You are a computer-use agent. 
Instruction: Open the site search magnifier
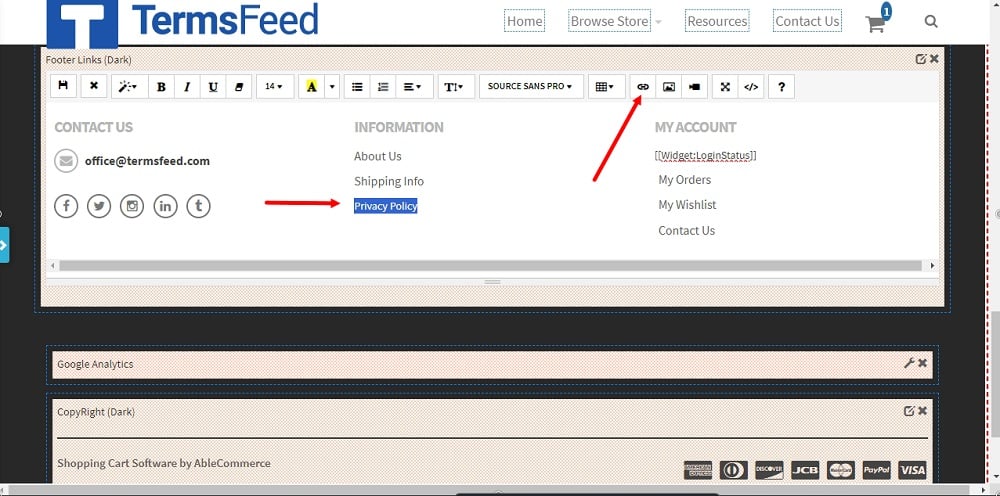point(931,22)
